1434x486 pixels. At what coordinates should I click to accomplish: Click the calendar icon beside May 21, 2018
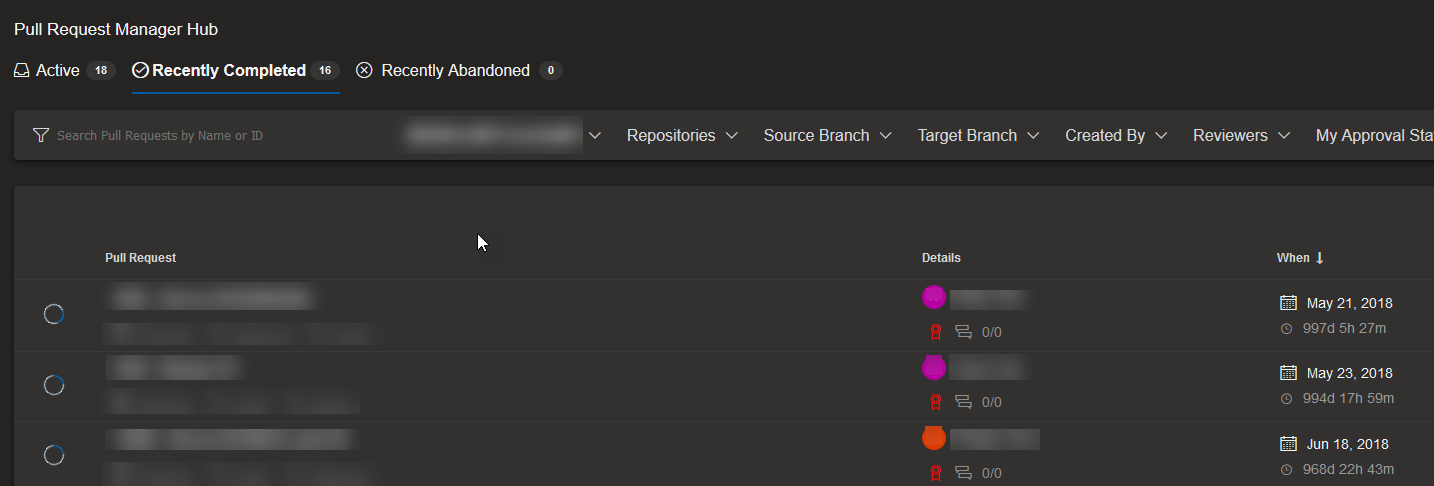pos(1288,303)
